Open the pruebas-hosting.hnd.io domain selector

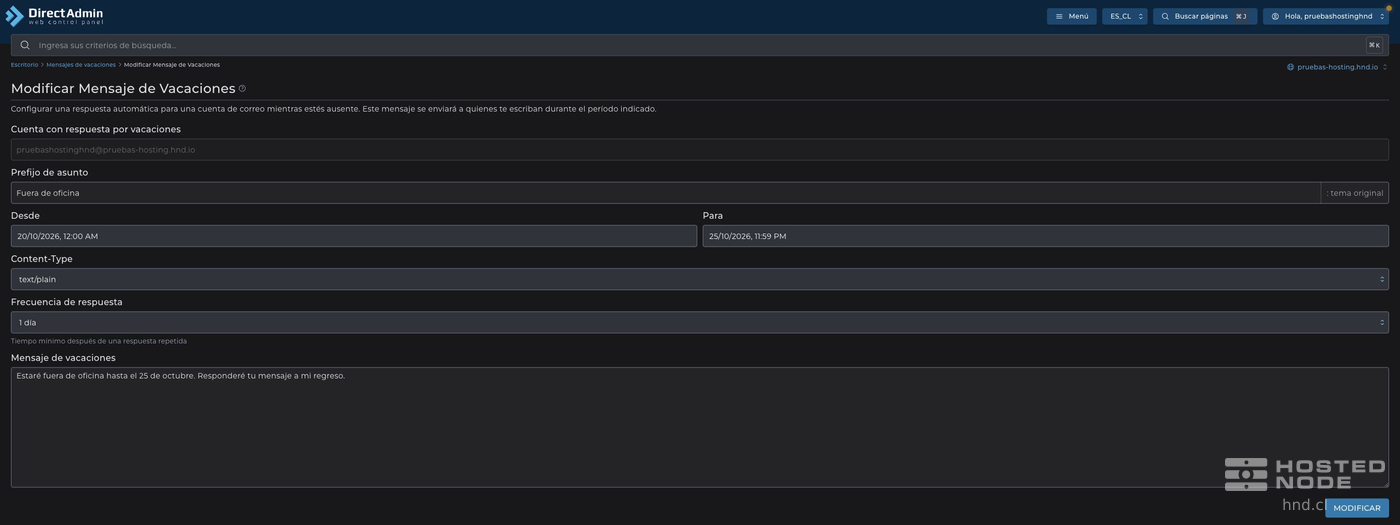click(1337, 67)
